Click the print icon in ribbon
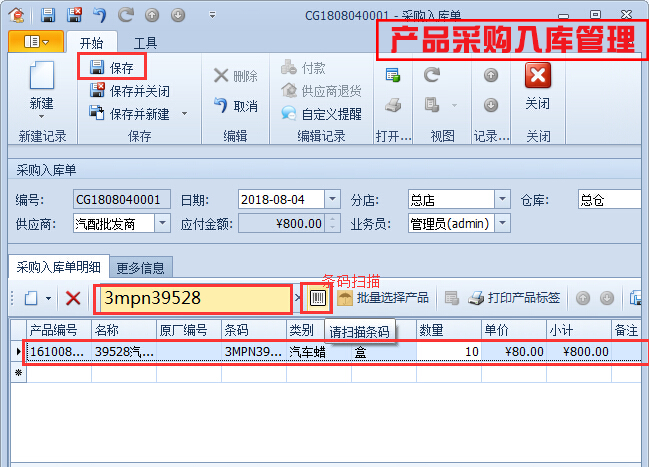Viewport: 649px width, 467px height. tap(393, 105)
